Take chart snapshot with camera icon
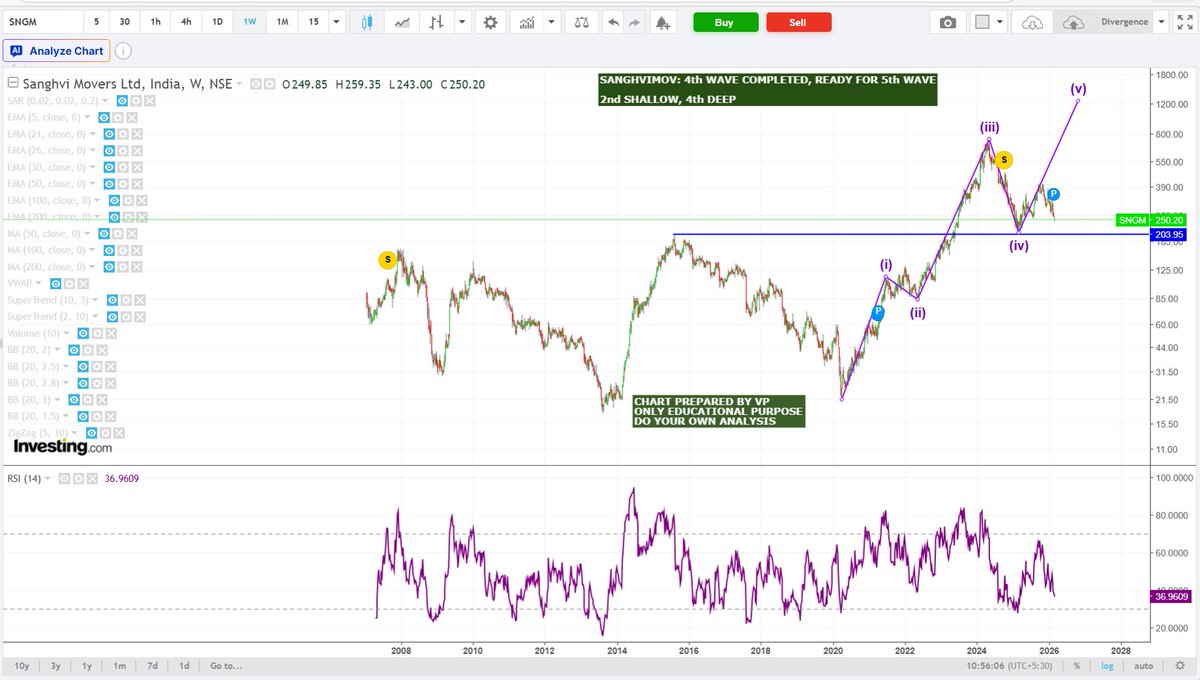 pyautogui.click(x=947, y=22)
